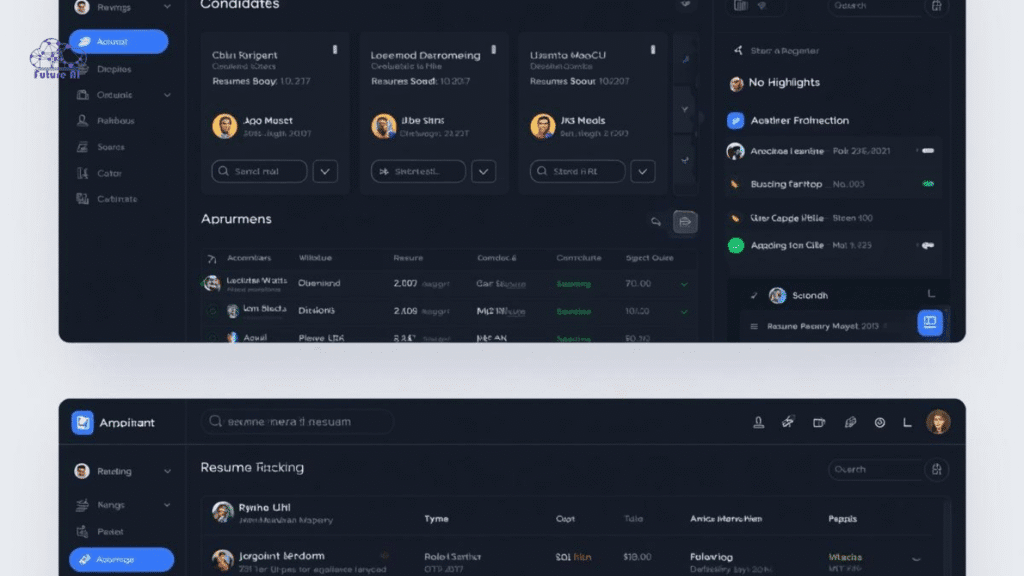Open dropdown arrow beside Sernel mal field
The width and height of the screenshot is (1024, 576).
[x=325, y=171]
